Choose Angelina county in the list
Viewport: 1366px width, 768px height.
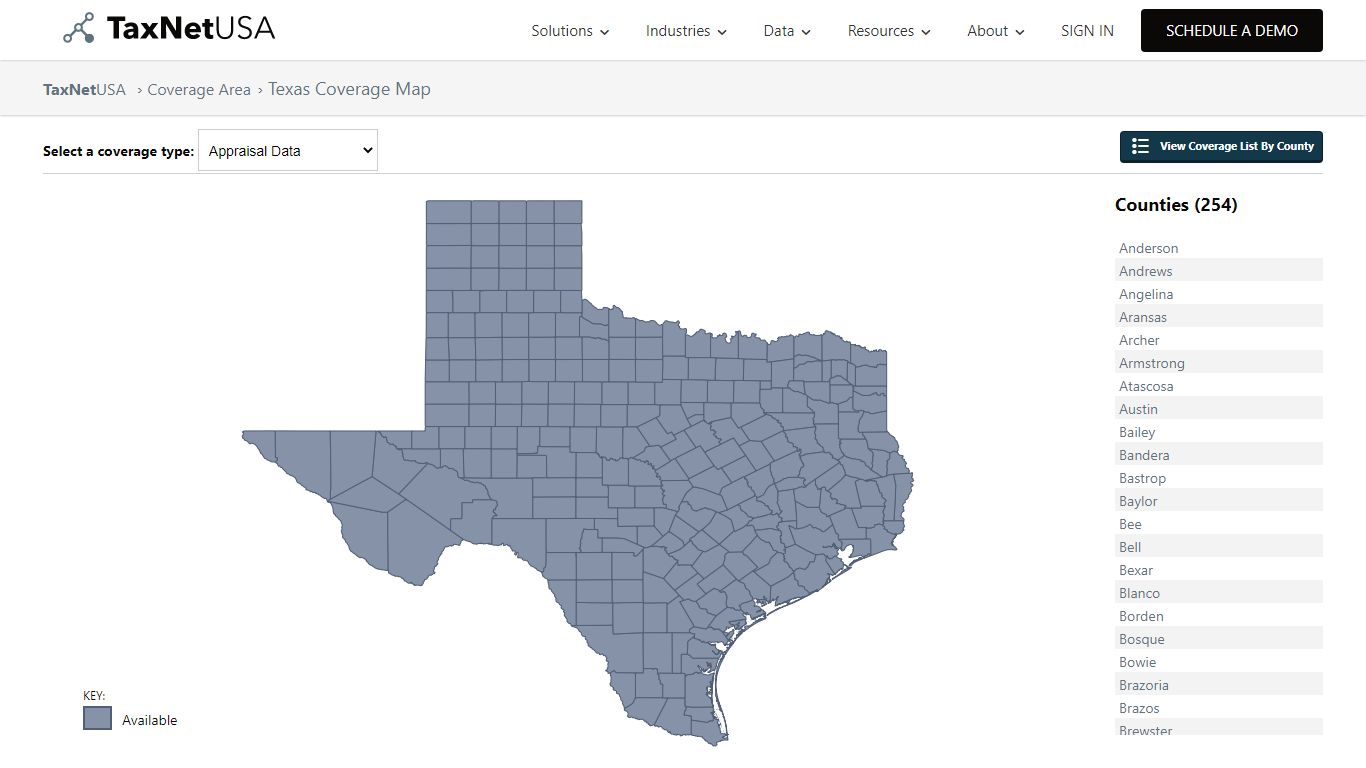coord(1219,294)
